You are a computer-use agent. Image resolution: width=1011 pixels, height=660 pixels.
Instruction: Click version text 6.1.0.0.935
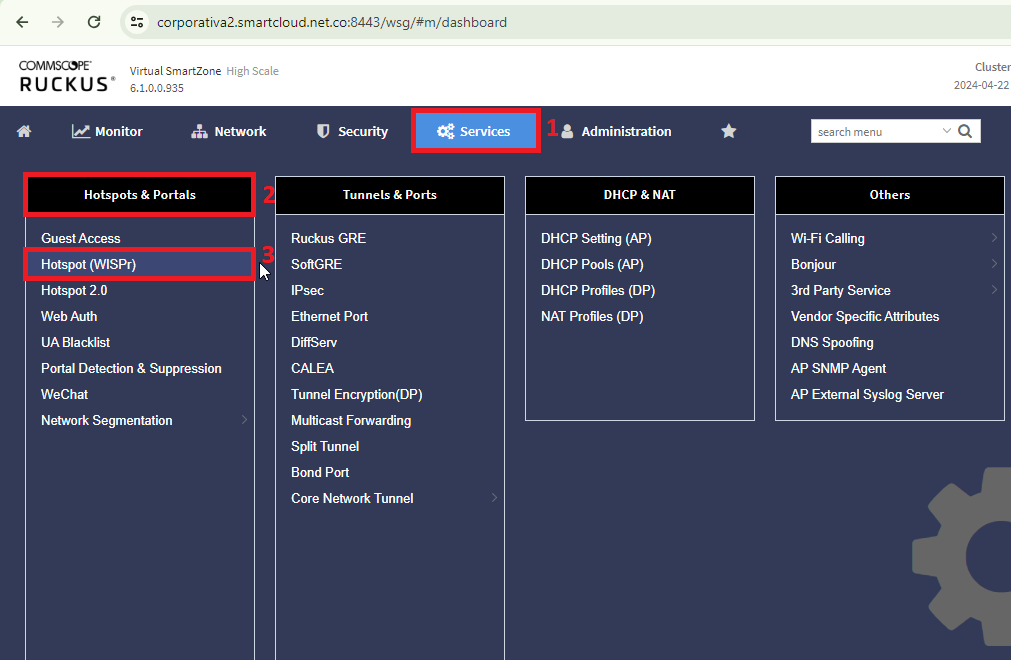point(157,88)
